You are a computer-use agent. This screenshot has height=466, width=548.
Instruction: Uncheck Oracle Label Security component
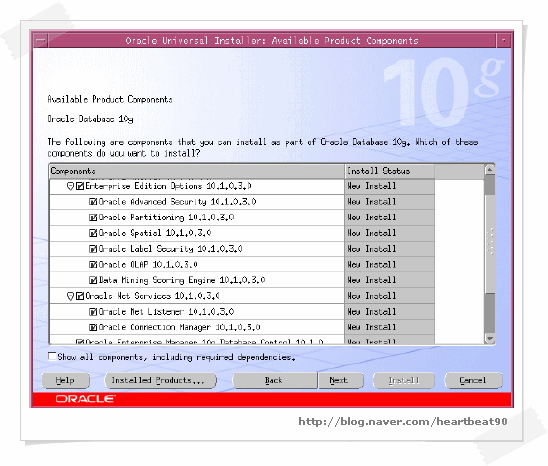coord(93,249)
